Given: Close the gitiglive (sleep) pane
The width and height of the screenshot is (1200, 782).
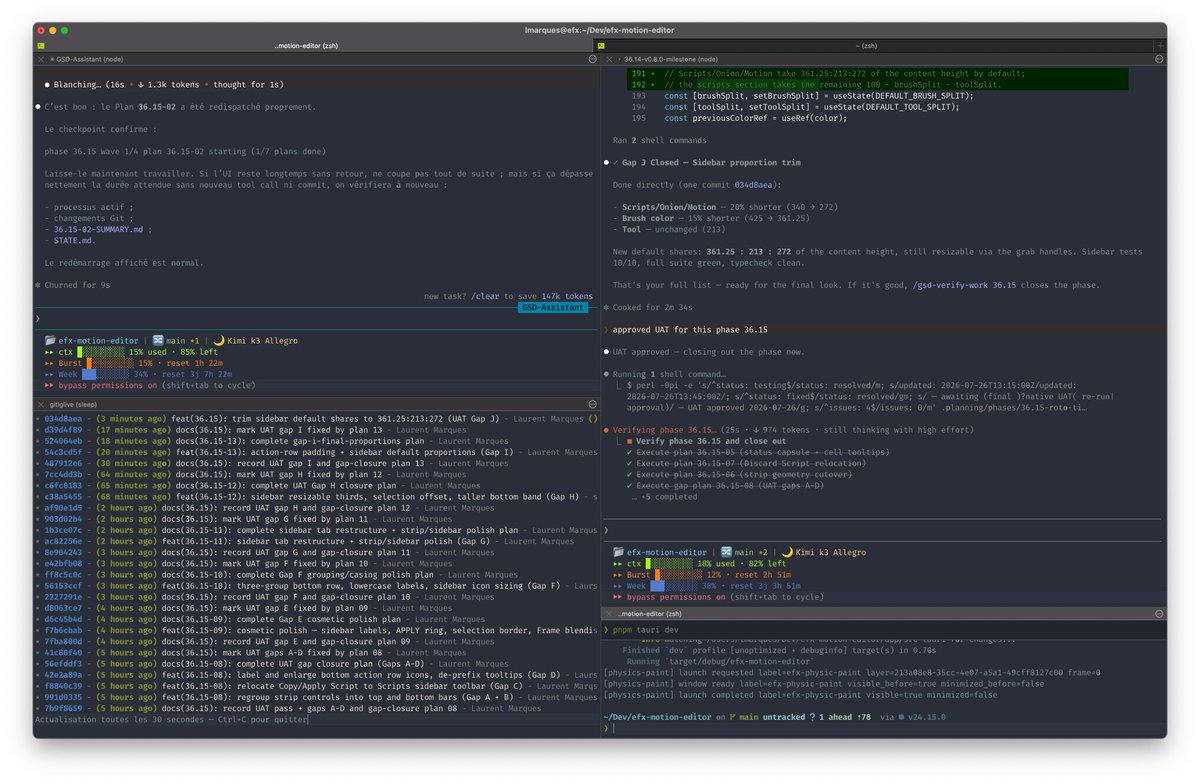Looking at the screenshot, I should 39,404.
